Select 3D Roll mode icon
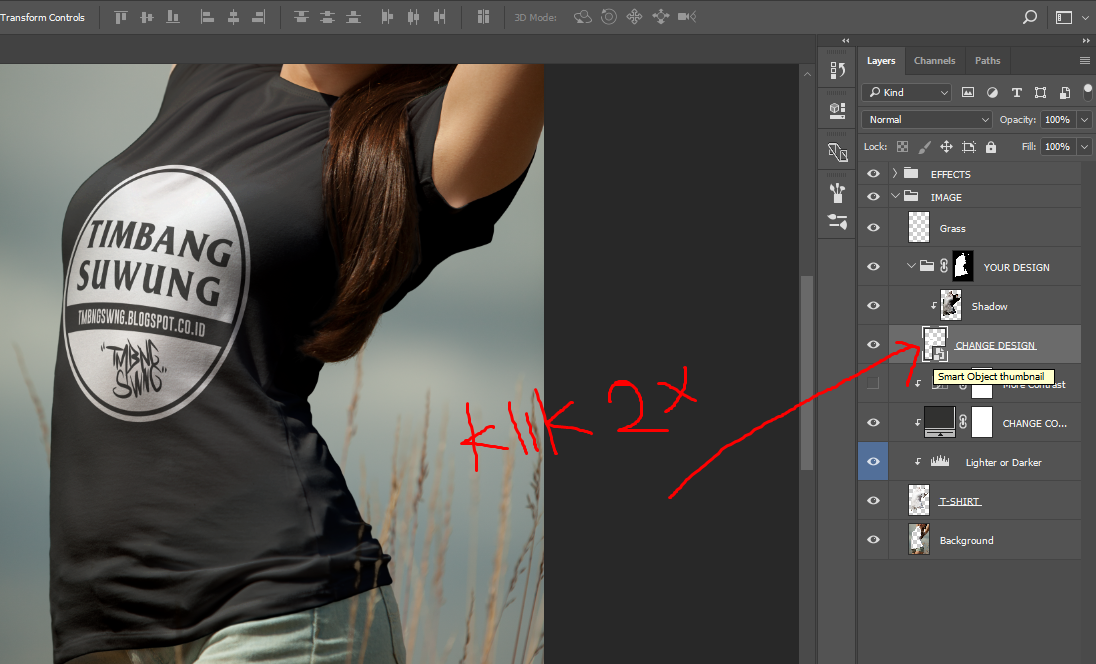1096x664 pixels. pyautogui.click(x=609, y=17)
